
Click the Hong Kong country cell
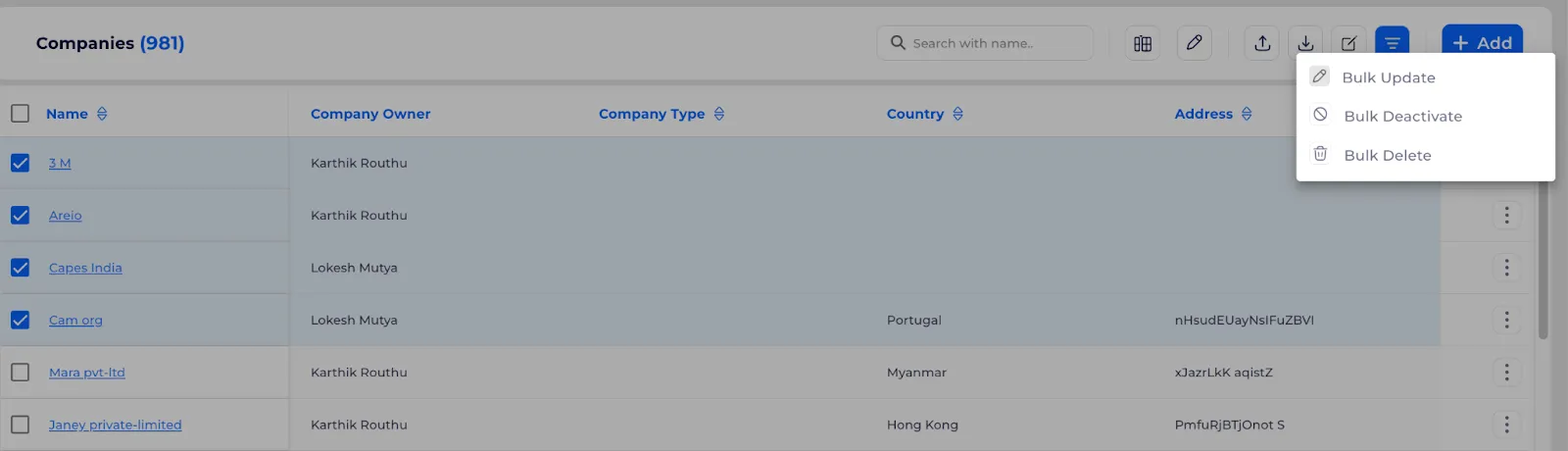click(x=922, y=425)
